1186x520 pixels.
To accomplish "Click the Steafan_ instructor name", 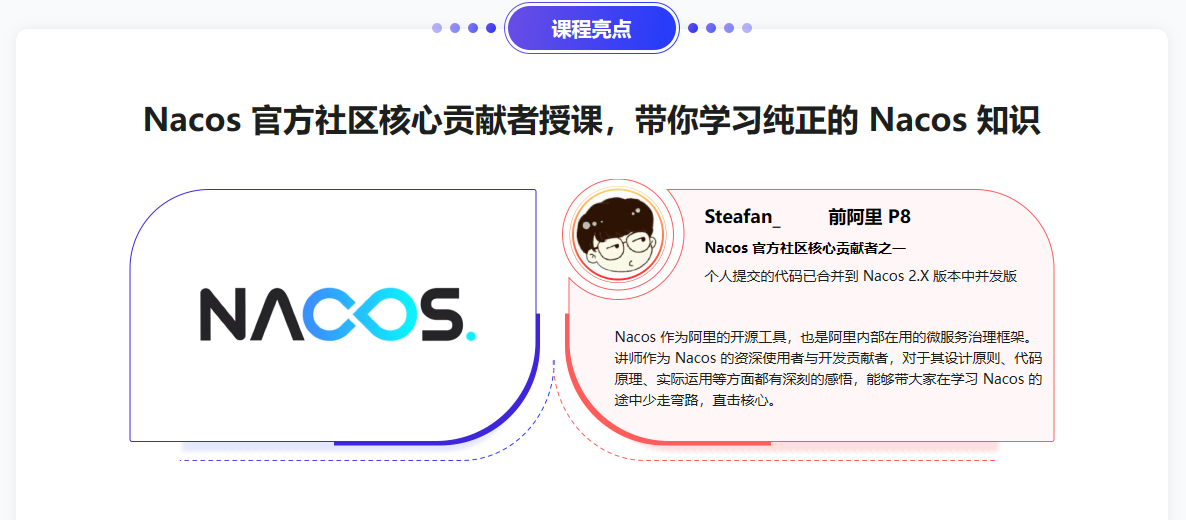I will click(742, 217).
